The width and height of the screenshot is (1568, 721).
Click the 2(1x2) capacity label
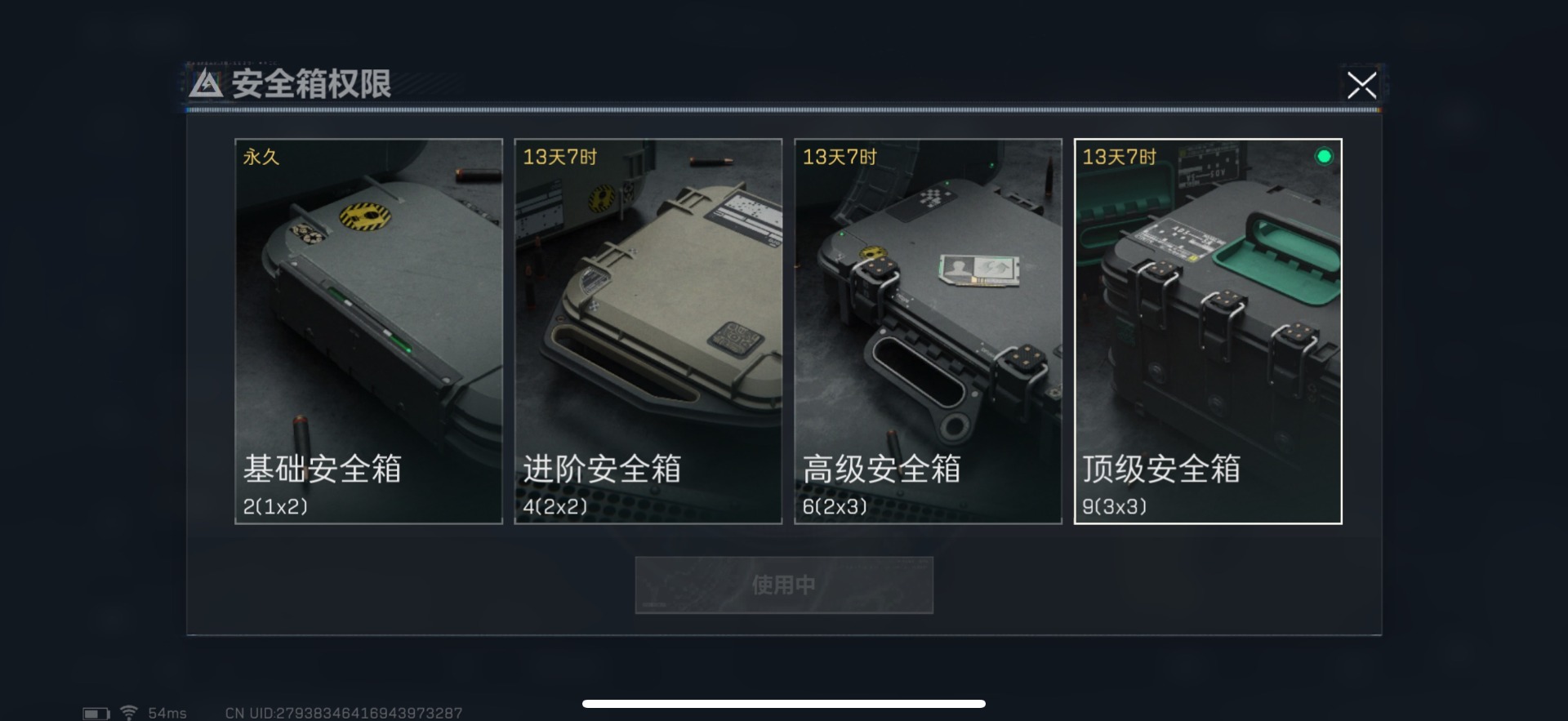pos(275,506)
